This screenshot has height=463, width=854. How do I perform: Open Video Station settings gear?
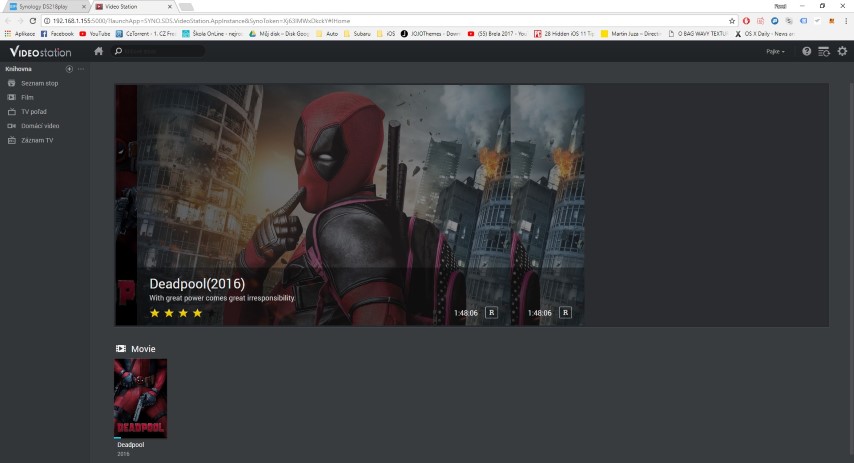(x=842, y=51)
